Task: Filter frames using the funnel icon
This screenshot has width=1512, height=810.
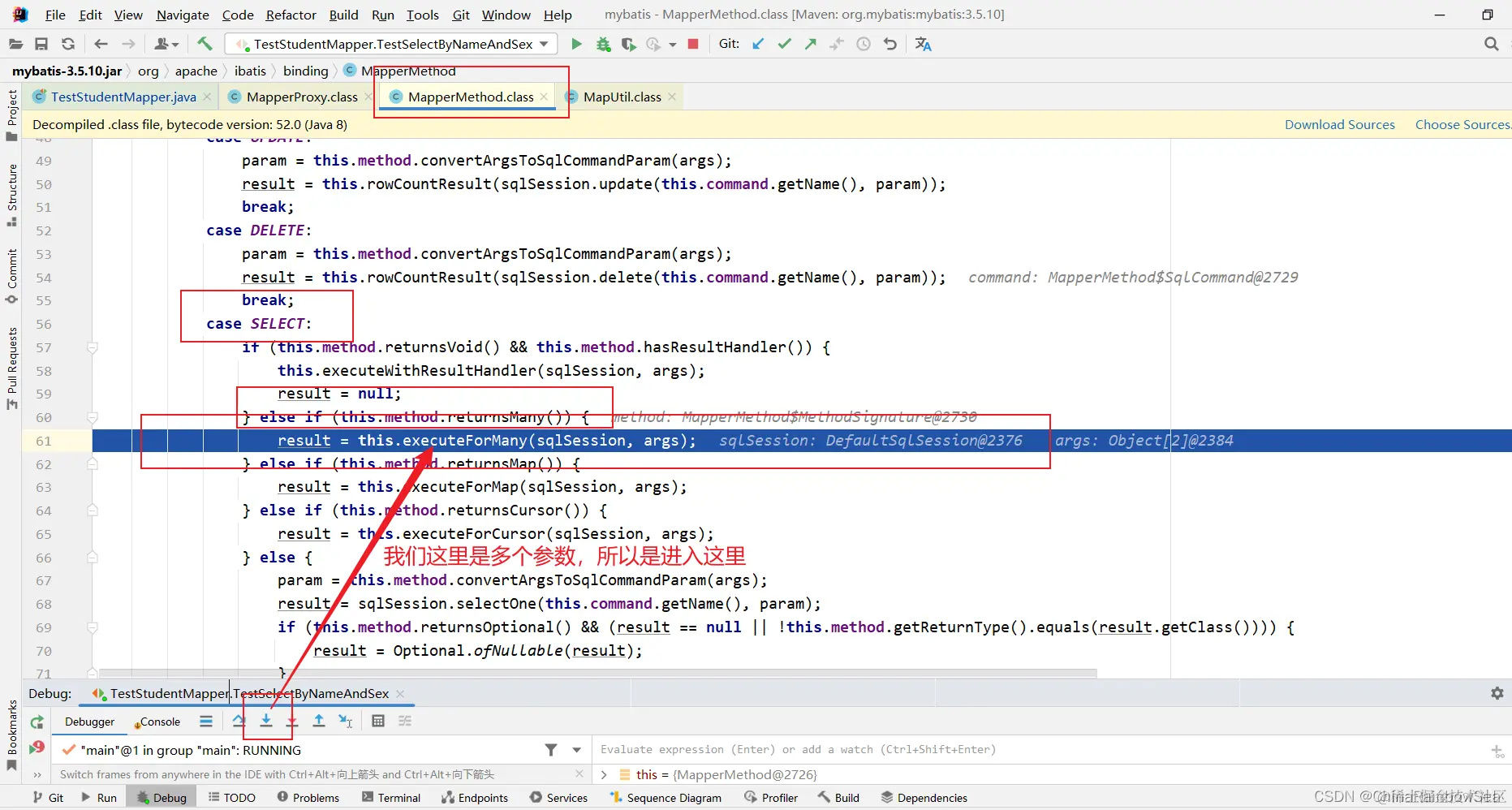Action: point(551,750)
